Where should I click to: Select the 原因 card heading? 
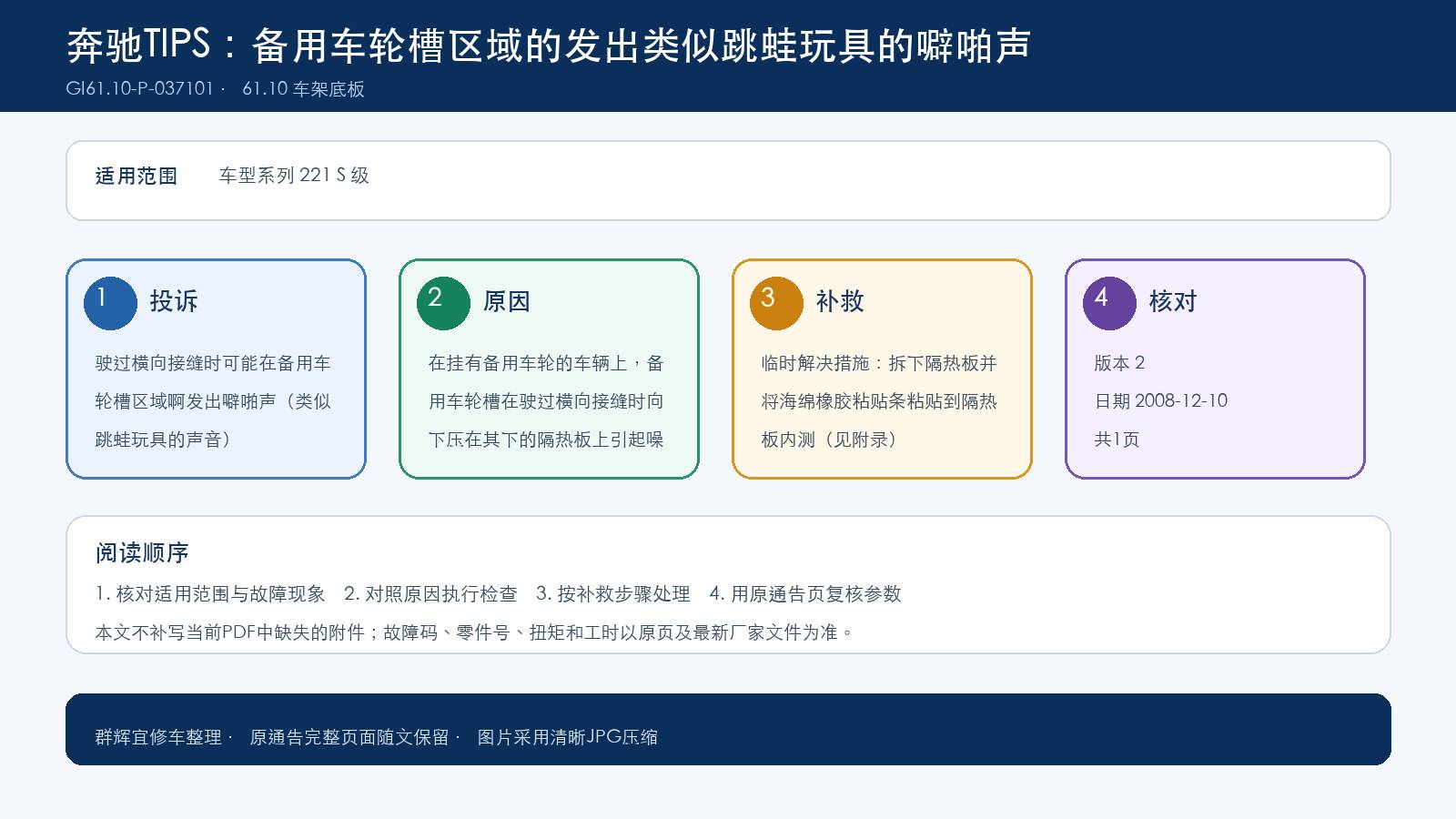coord(507,301)
